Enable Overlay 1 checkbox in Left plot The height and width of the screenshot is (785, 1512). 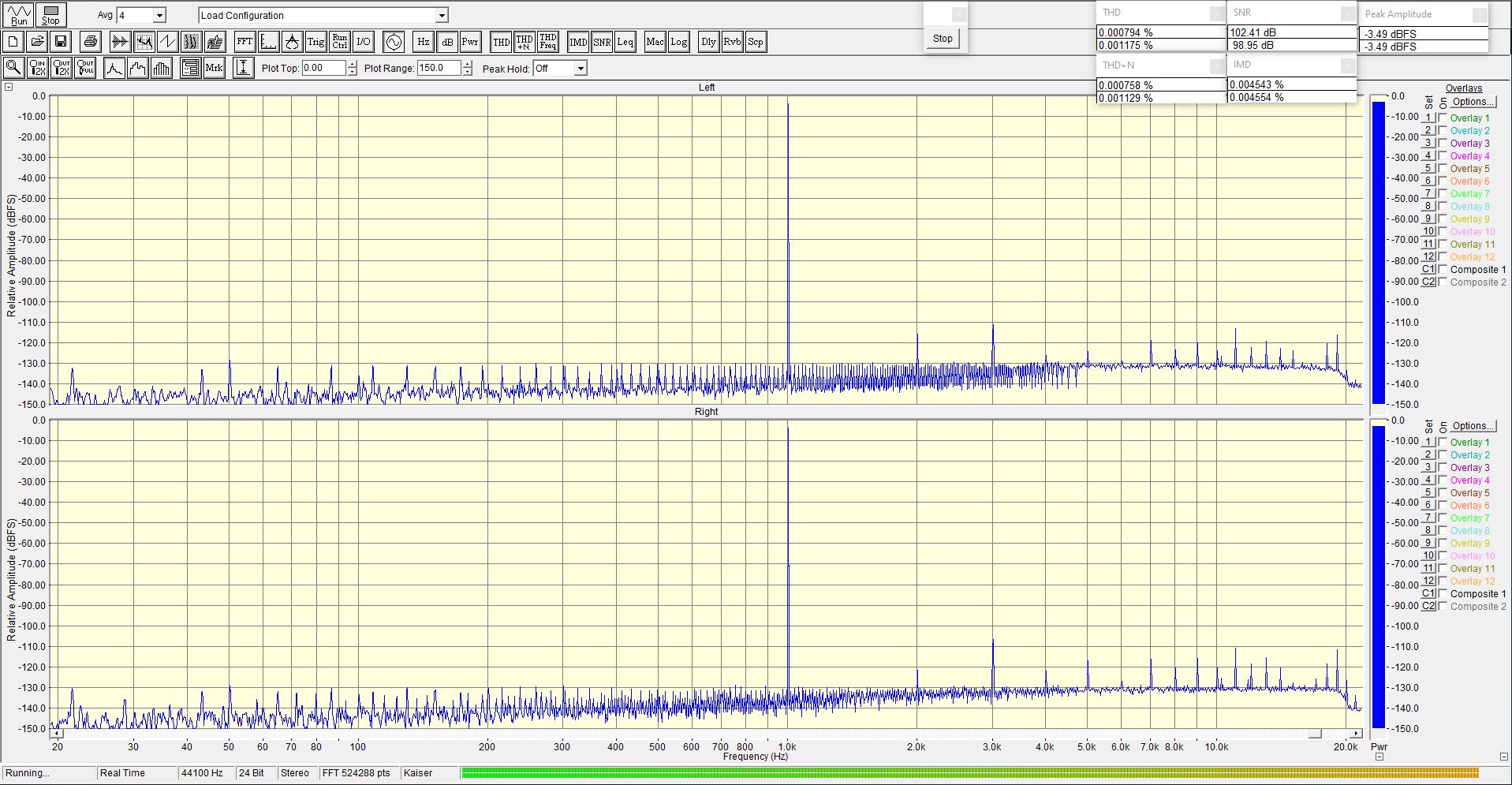click(1443, 118)
